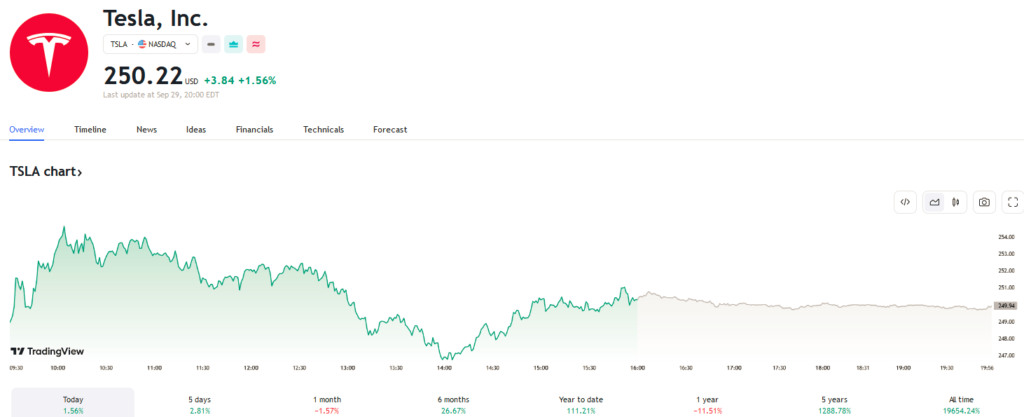Click the teal crown badge icon
This screenshot has height=417, width=1024.
click(x=234, y=44)
